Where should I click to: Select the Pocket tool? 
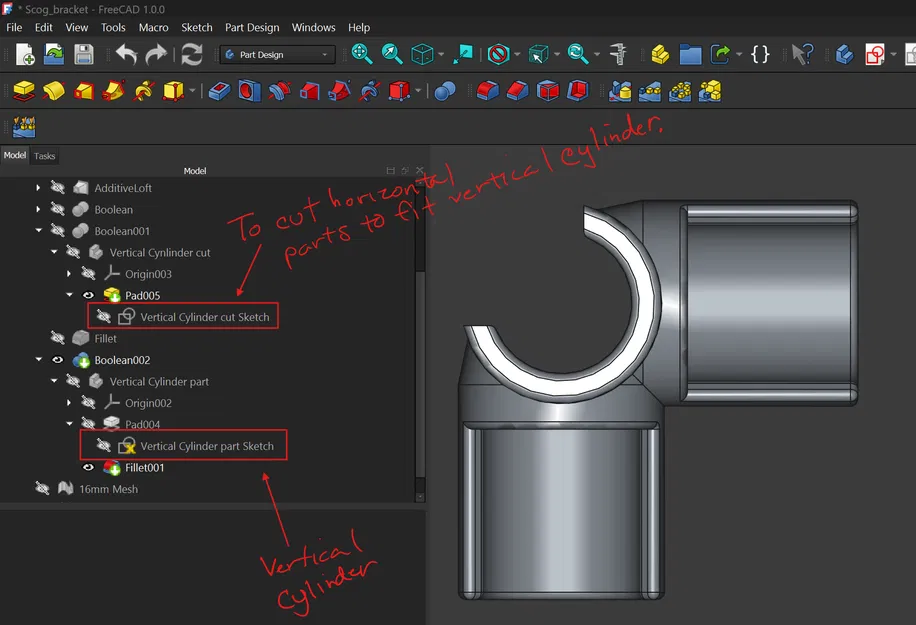pyautogui.click(x=220, y=91)
